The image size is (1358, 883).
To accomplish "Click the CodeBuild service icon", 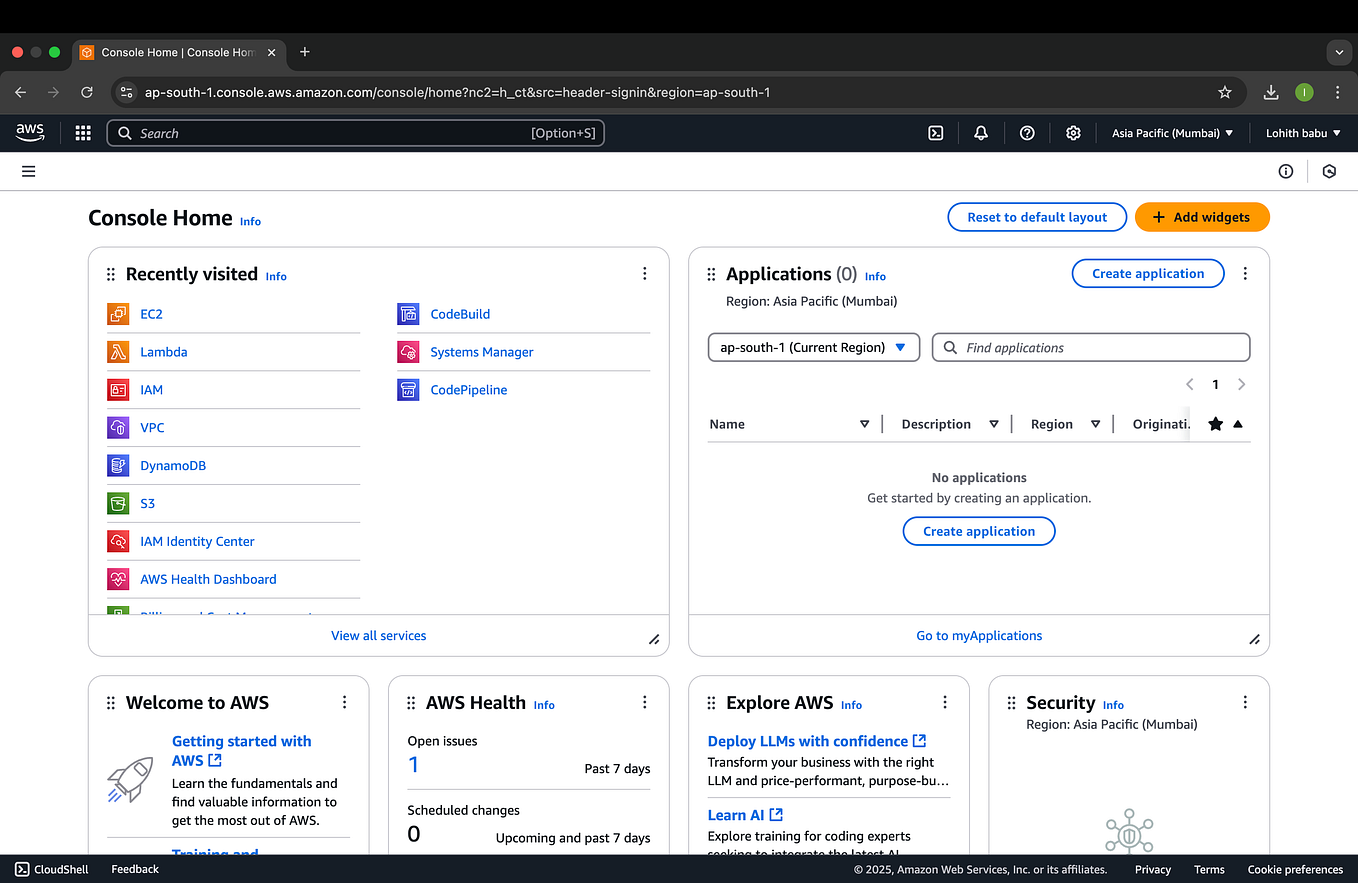I will point(408,313).
